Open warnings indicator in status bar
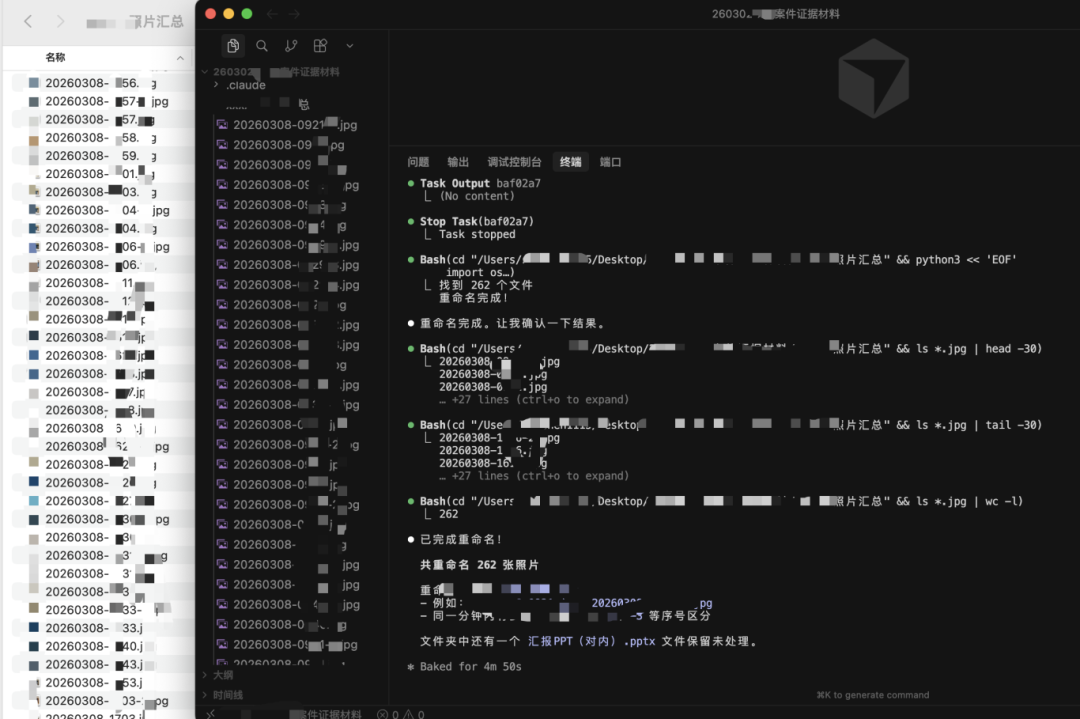 (x=413, y=714)
